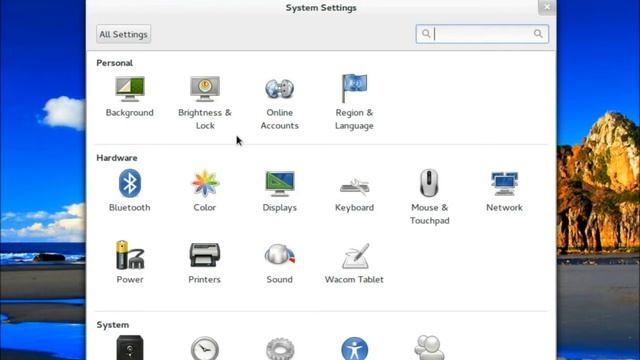Close the System Settings window
Viewport: 640px width, 360px height.
click(x=547, y=7)
